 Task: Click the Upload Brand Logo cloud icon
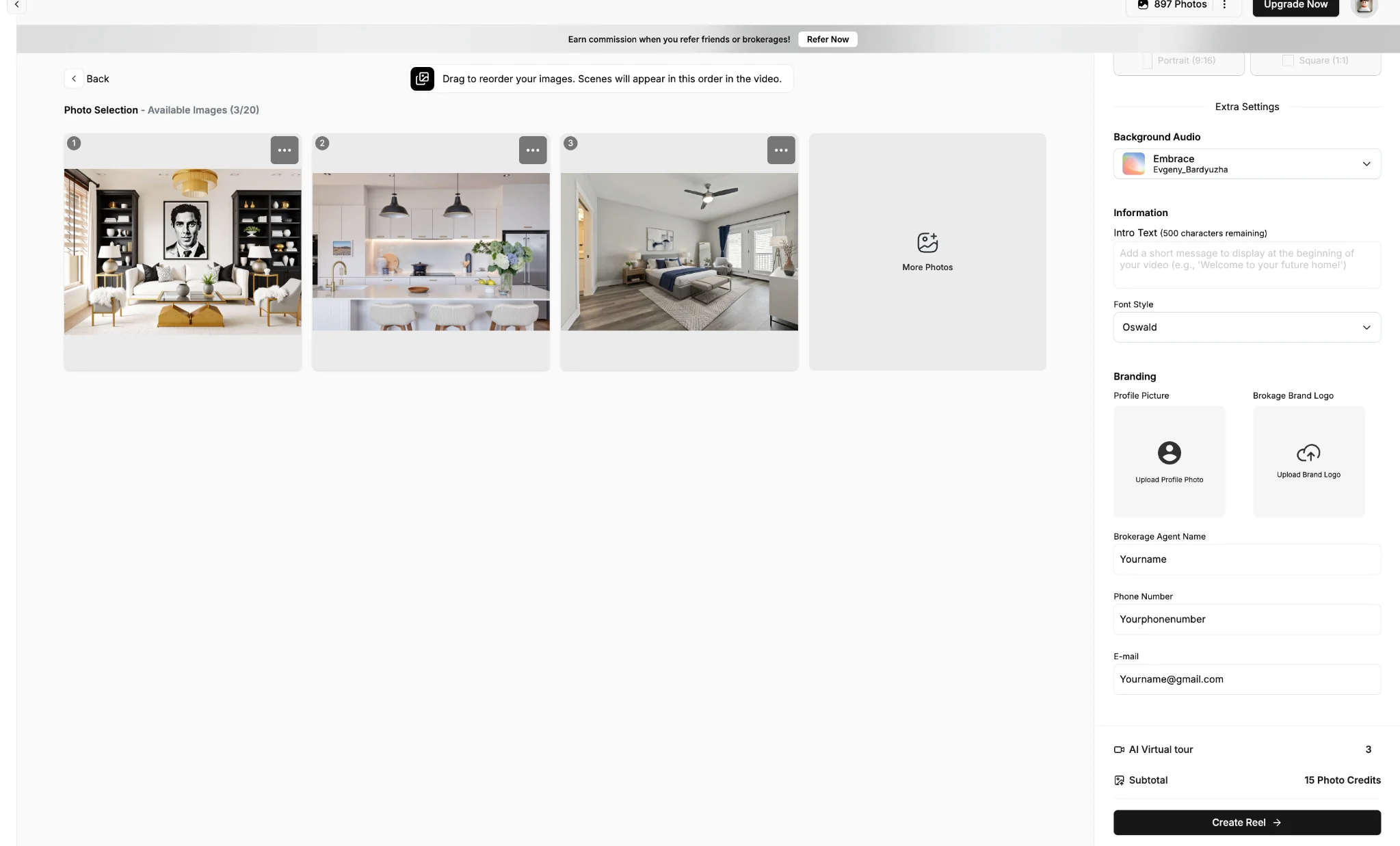1308,453
